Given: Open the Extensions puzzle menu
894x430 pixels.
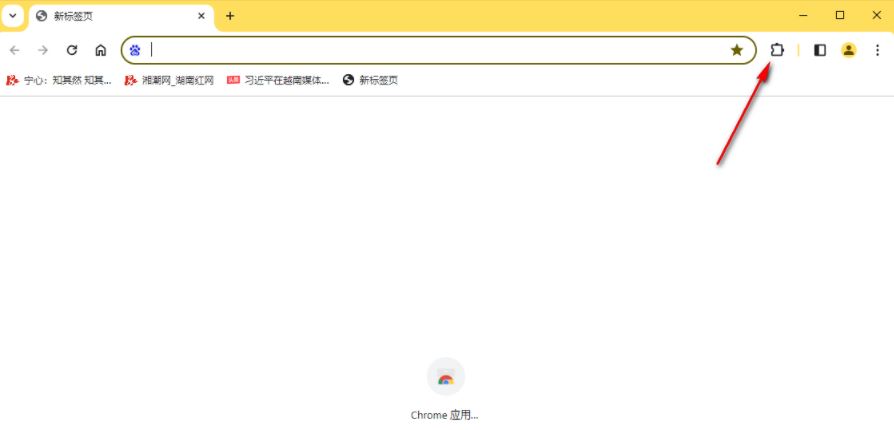Looking at the screenshot, I should (x=777, y=50).
